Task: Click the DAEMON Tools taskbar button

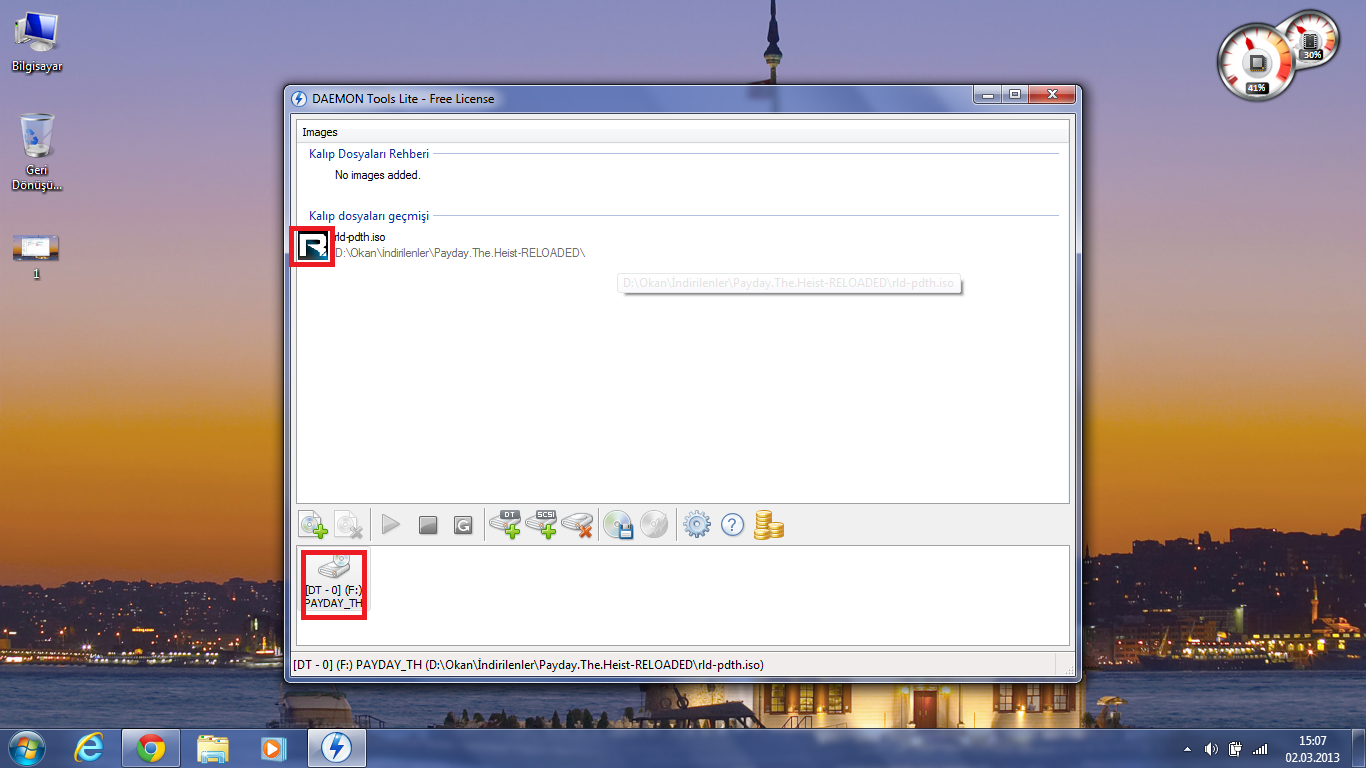Action: (336, 748)
